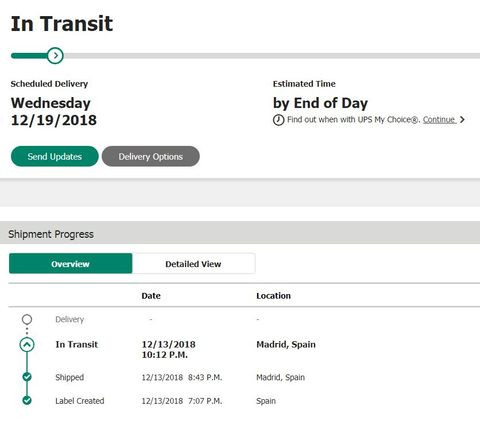Image resolution: width=480 pixels, height=421 pixels.
Task: Click the progress bar chevron circle marker
Action: pyautogui.click(x=55, y=56)
